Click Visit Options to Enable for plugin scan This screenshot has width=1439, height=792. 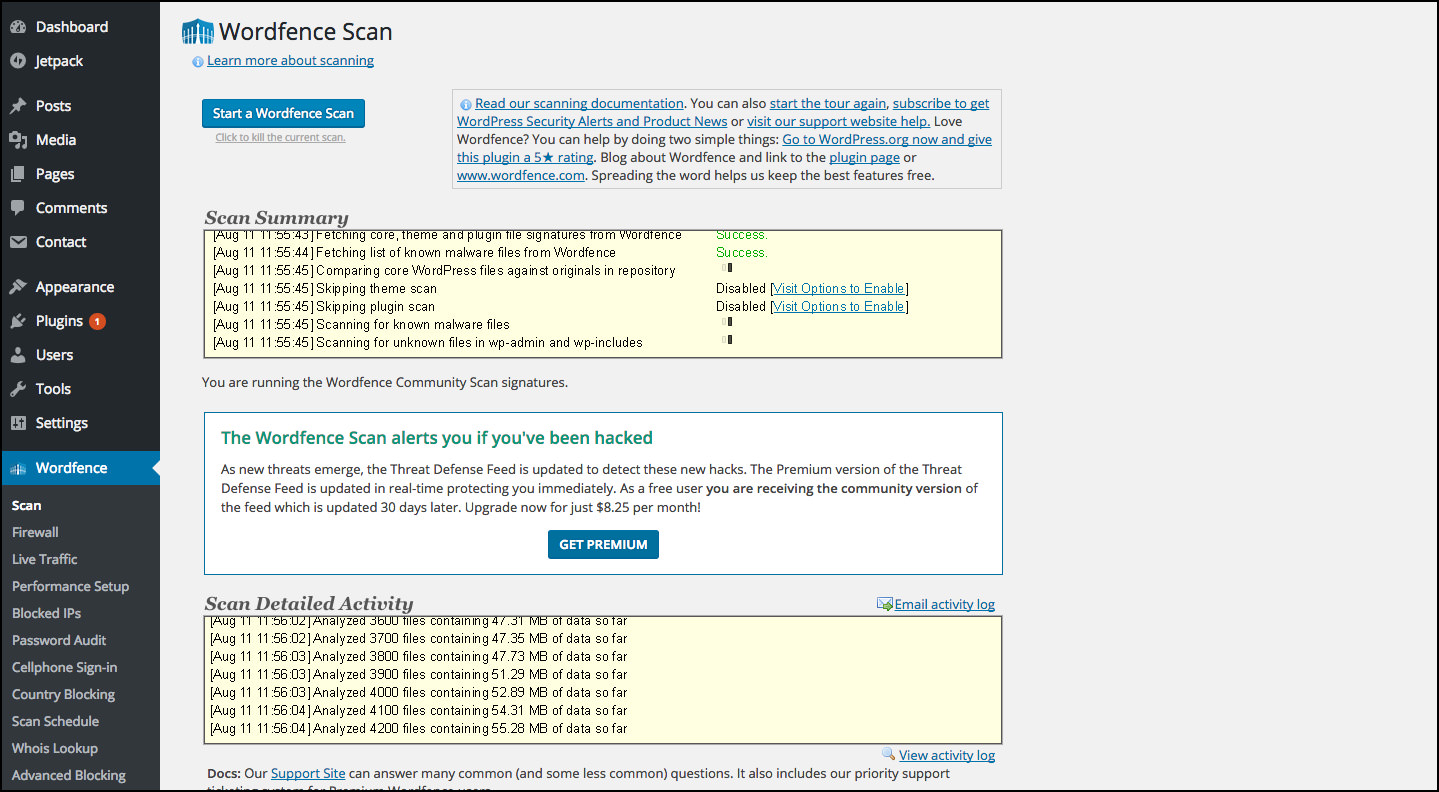tap(839, 307)
